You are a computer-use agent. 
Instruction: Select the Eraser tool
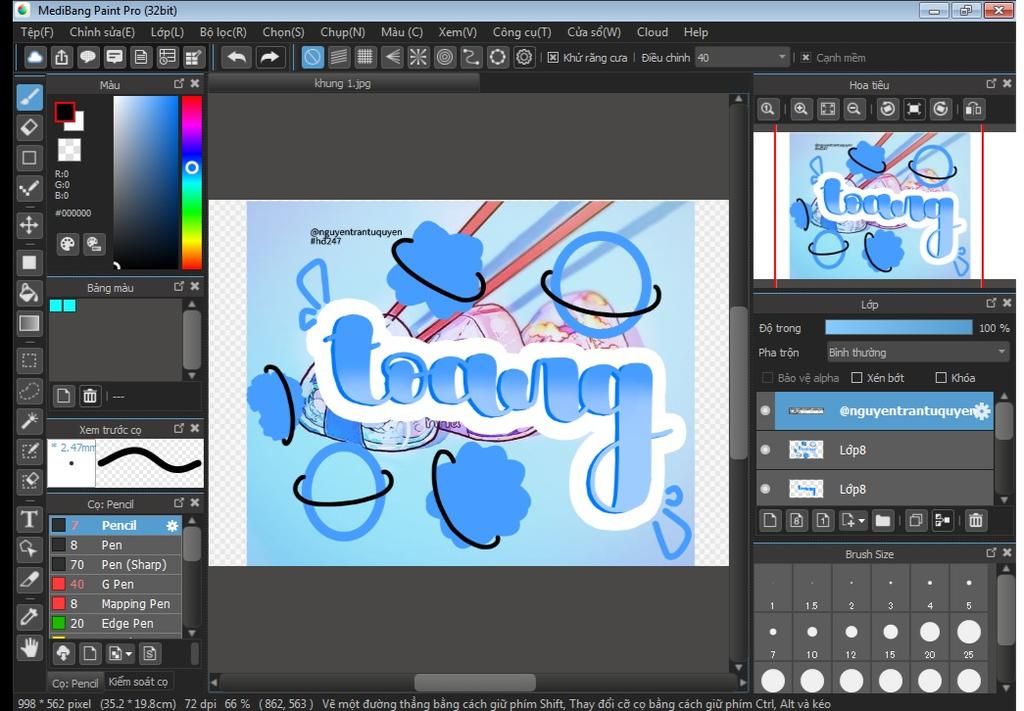point(29,127)
